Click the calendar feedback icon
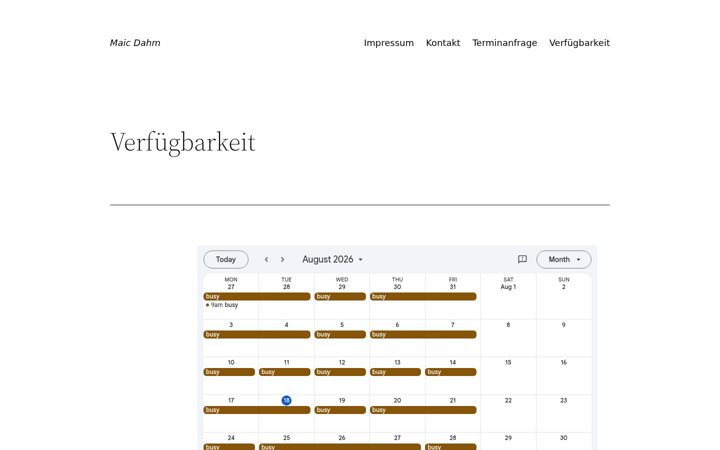 click(522, 259)
